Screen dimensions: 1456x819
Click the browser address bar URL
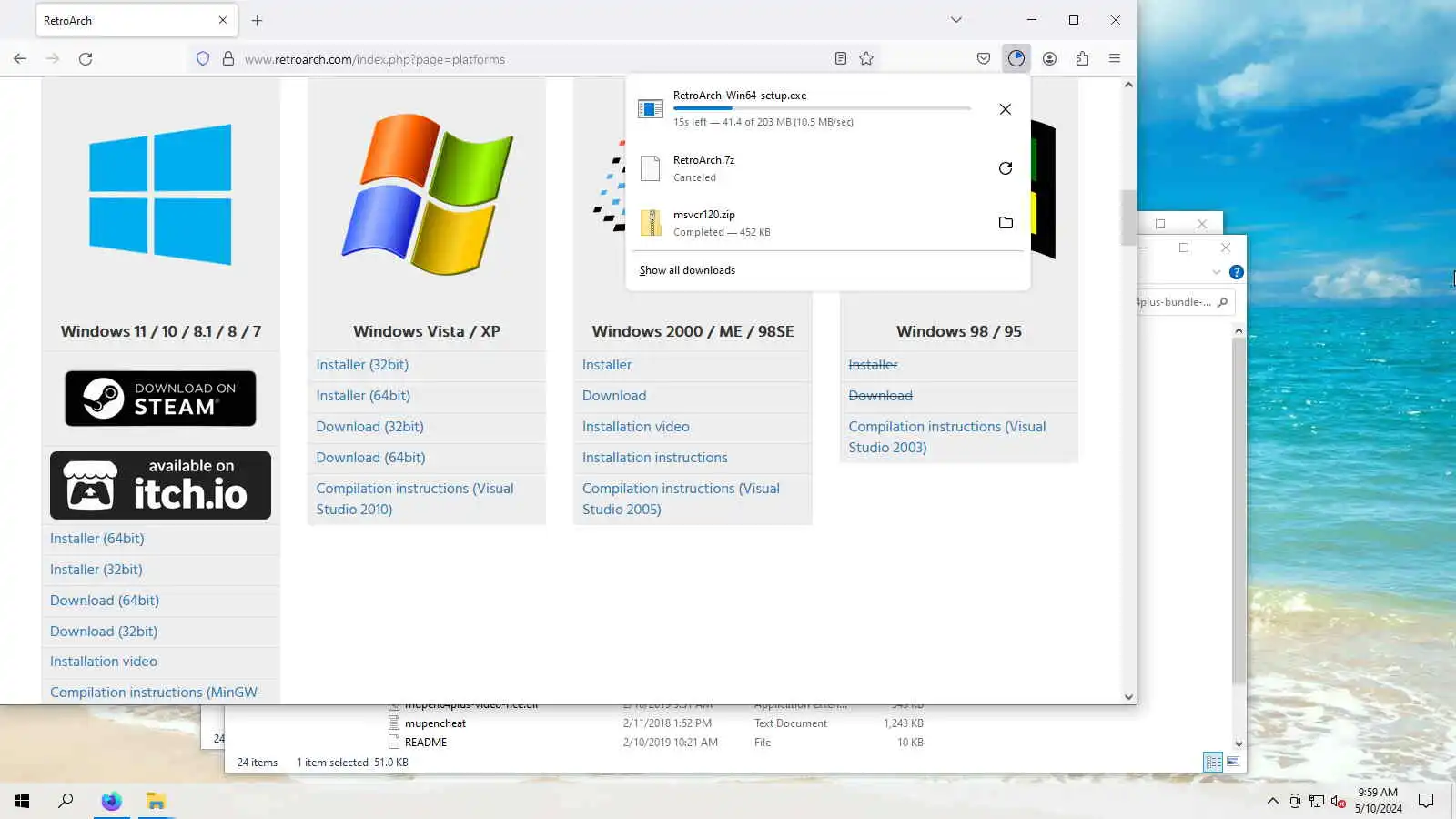375,59
